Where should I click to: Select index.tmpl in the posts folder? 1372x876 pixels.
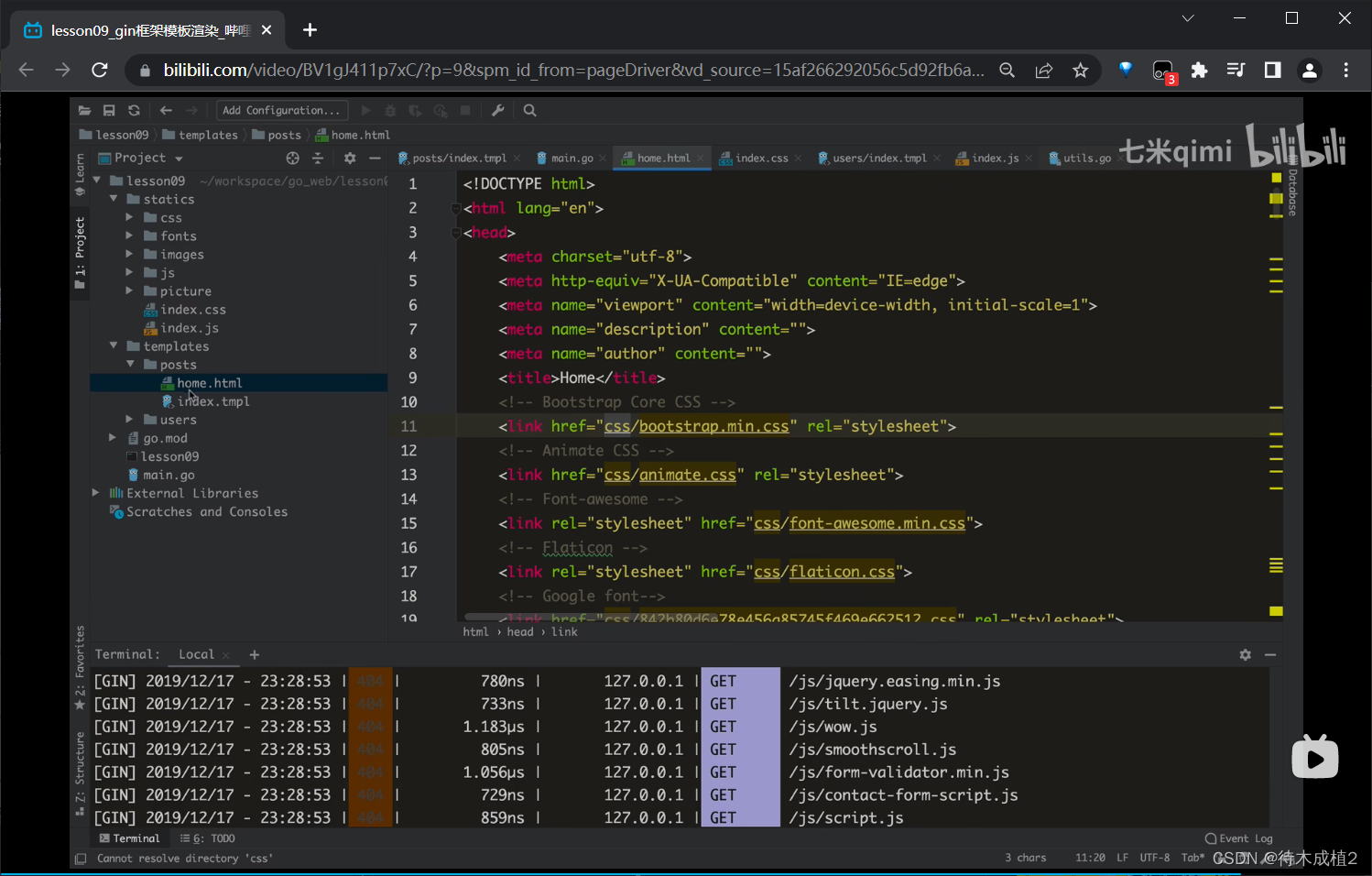213,401
